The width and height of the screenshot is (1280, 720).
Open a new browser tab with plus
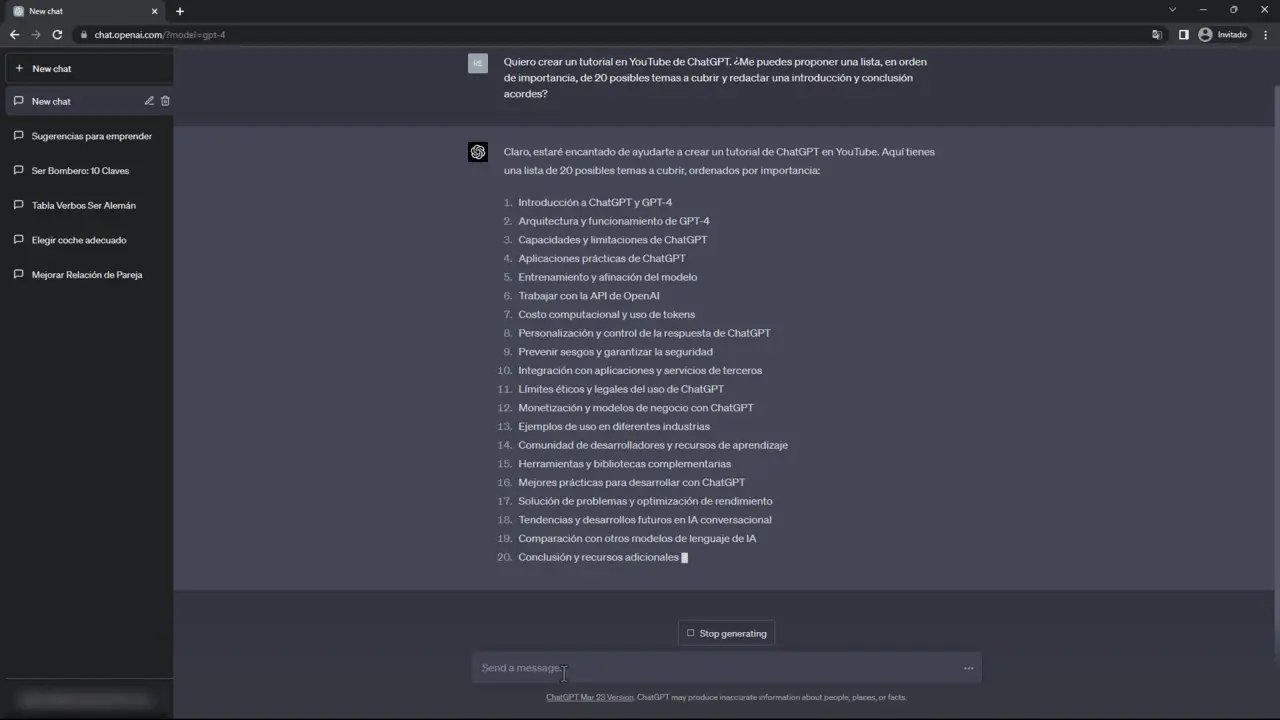click(180, 11)
